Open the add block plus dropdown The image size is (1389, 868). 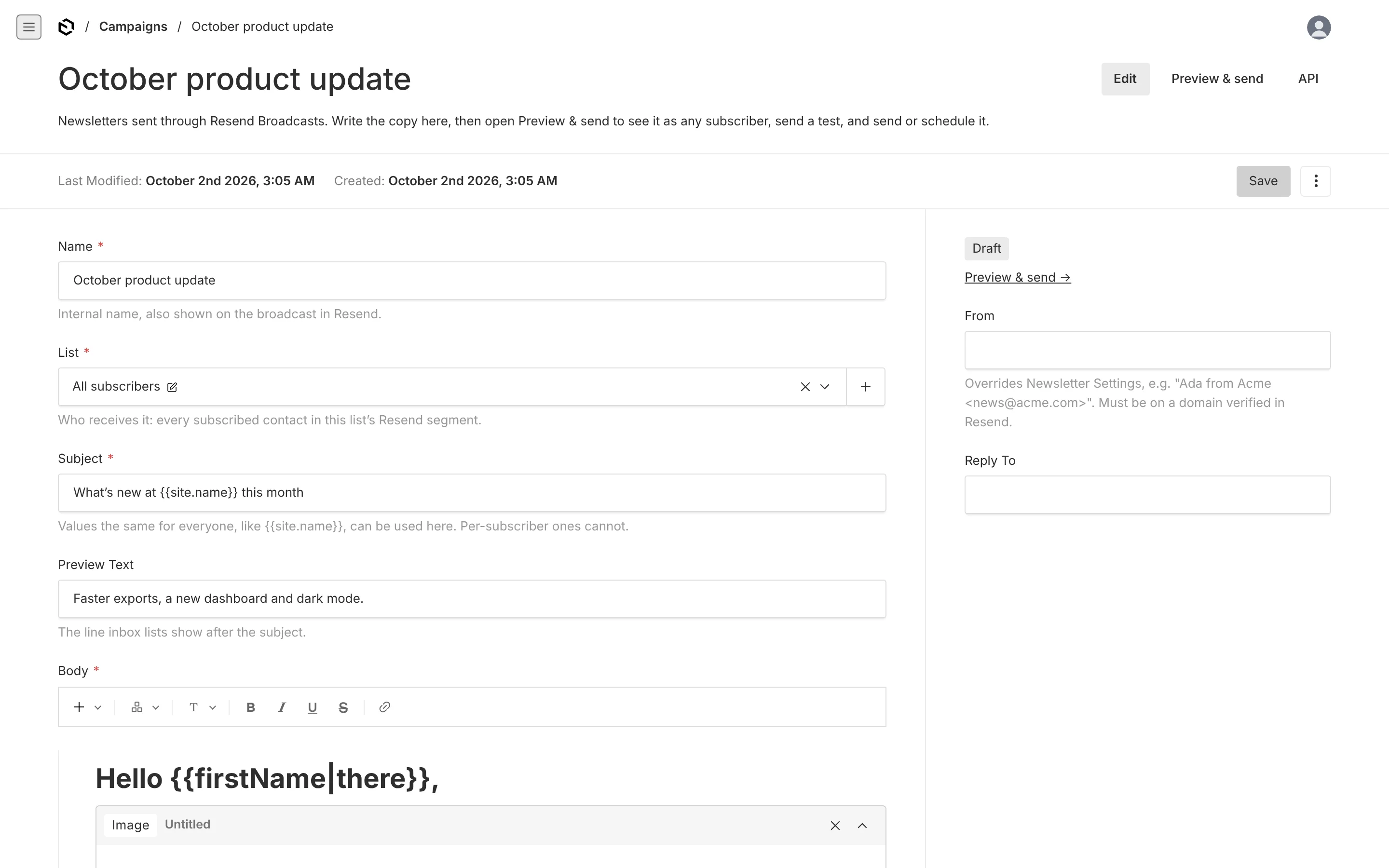[x=87, y=707]
